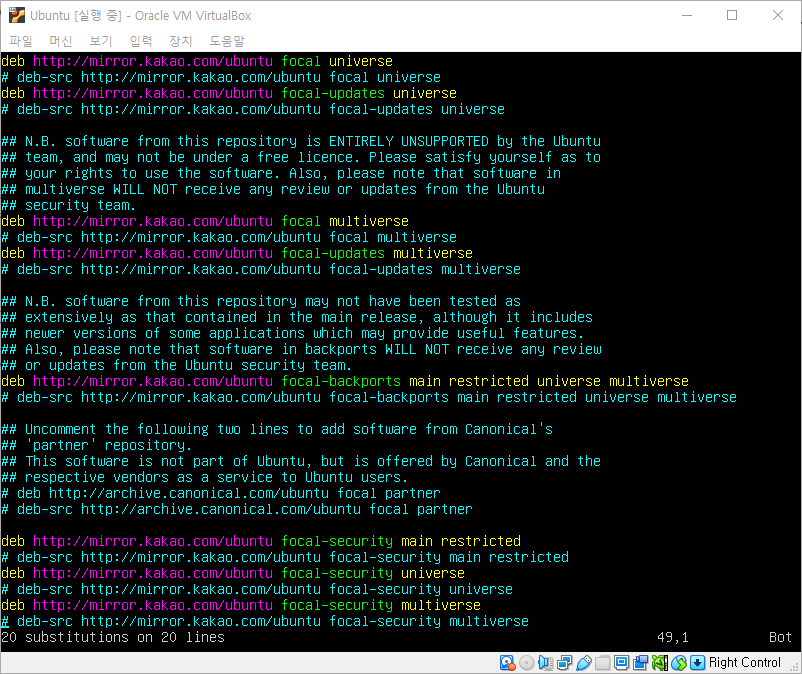Click the network adapters indicator icon

click(x=565, y=663)
